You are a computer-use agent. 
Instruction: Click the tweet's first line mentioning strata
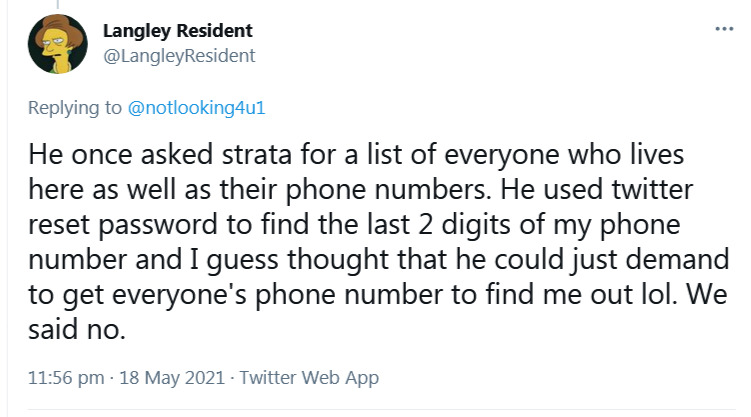[x=356, y=156]
